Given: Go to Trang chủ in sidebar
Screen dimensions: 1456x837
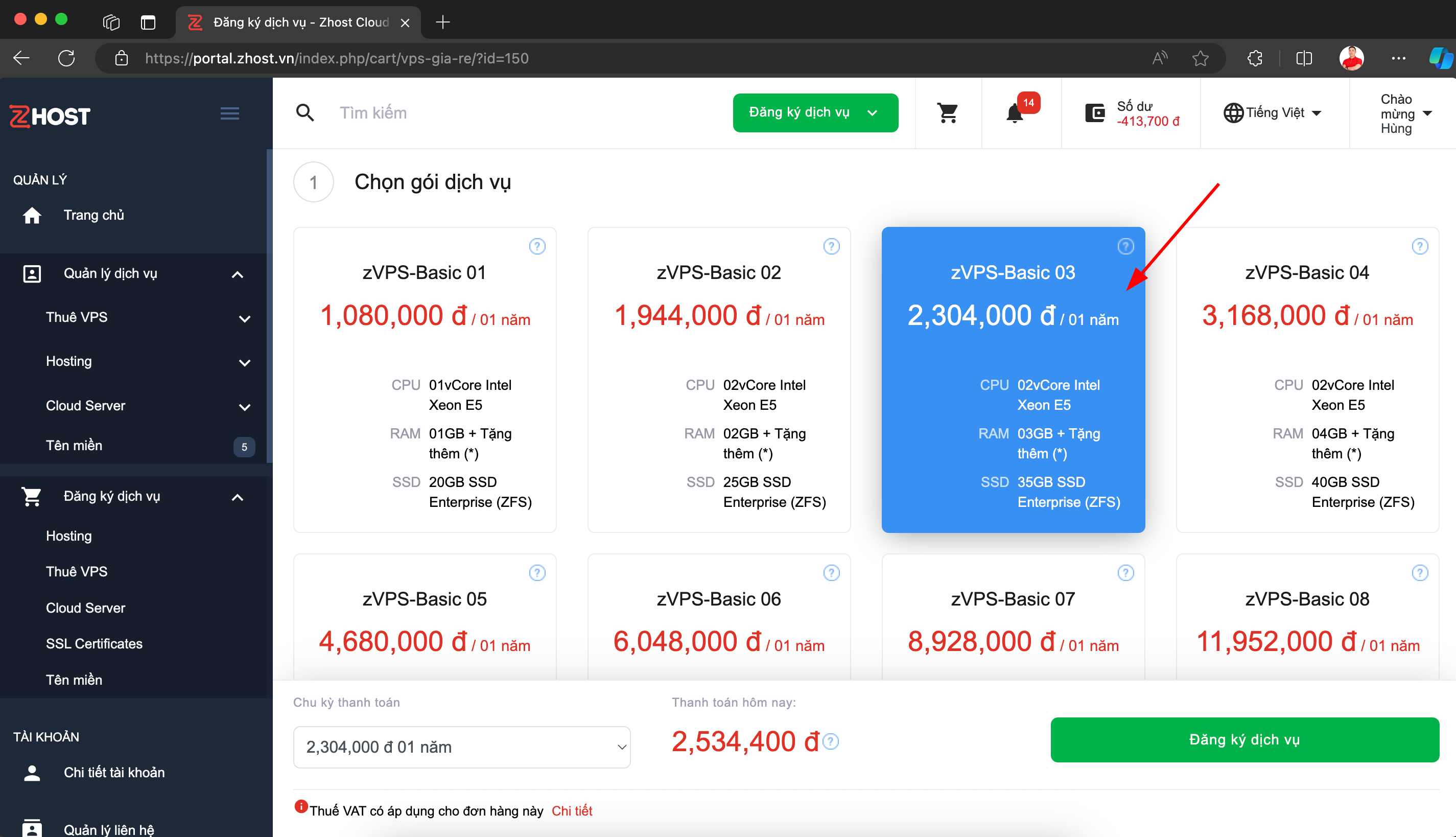Looking at the screenshot, I should click(x=93, y=215).
